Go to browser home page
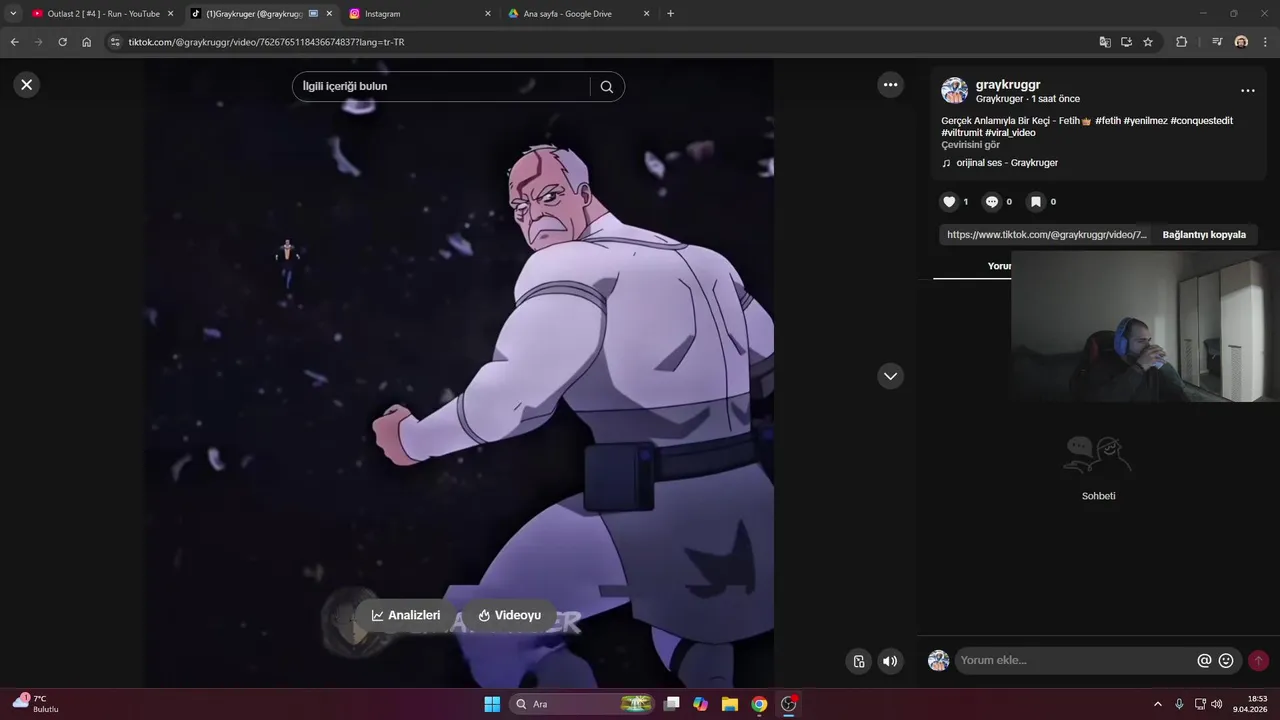1280x720 pixels. [x=86, y=42]
